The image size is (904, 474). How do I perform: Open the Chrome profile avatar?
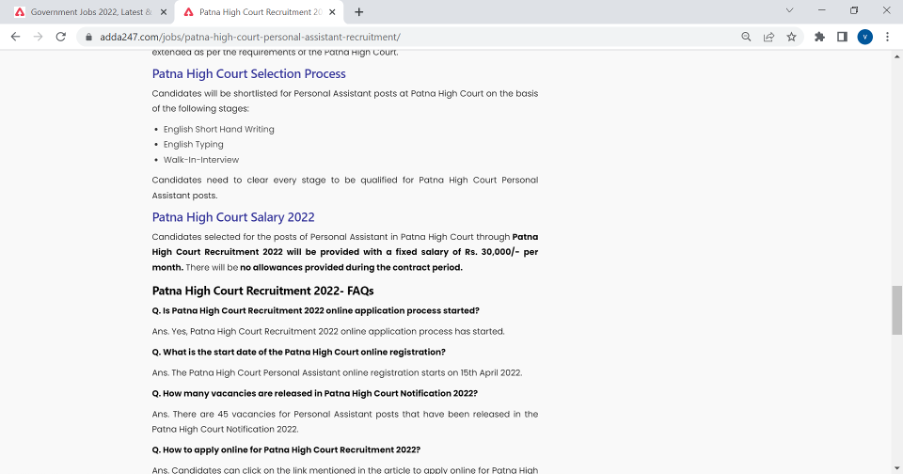[x=865, y=37]
